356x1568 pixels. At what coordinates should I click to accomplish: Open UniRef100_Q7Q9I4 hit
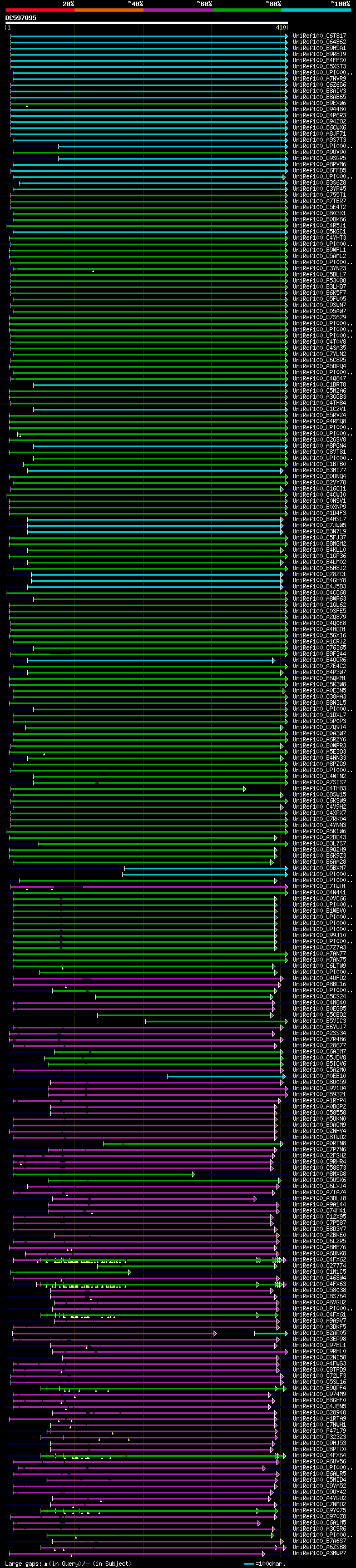(x=319, y=728)
